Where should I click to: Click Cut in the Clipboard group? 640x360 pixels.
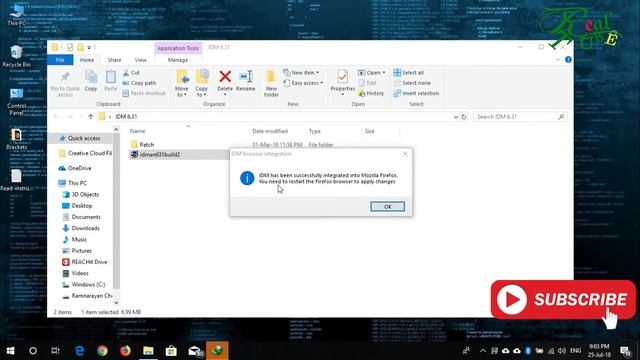pos(131,73)
